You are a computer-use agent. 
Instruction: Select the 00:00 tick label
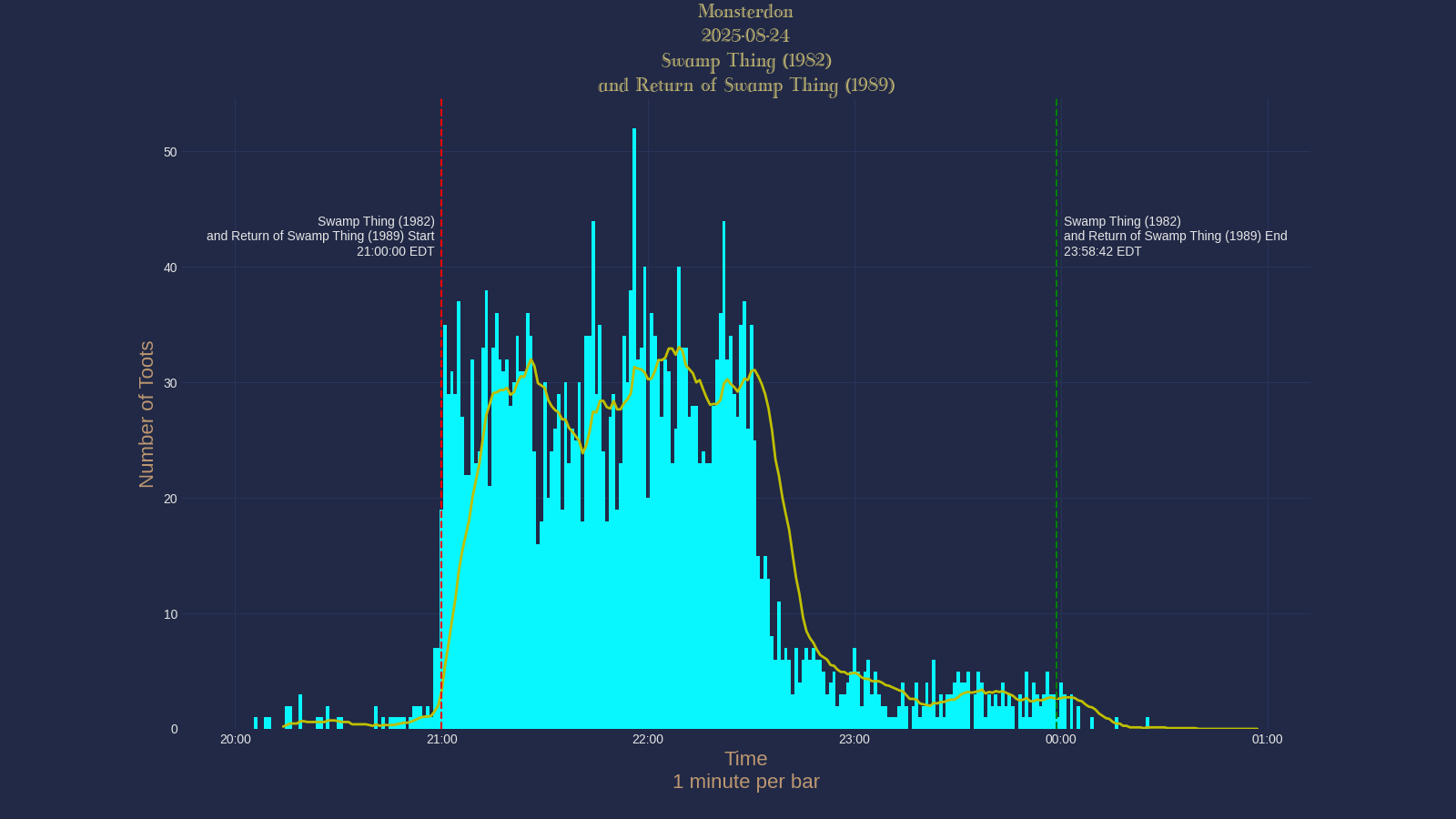[1059, 740]
